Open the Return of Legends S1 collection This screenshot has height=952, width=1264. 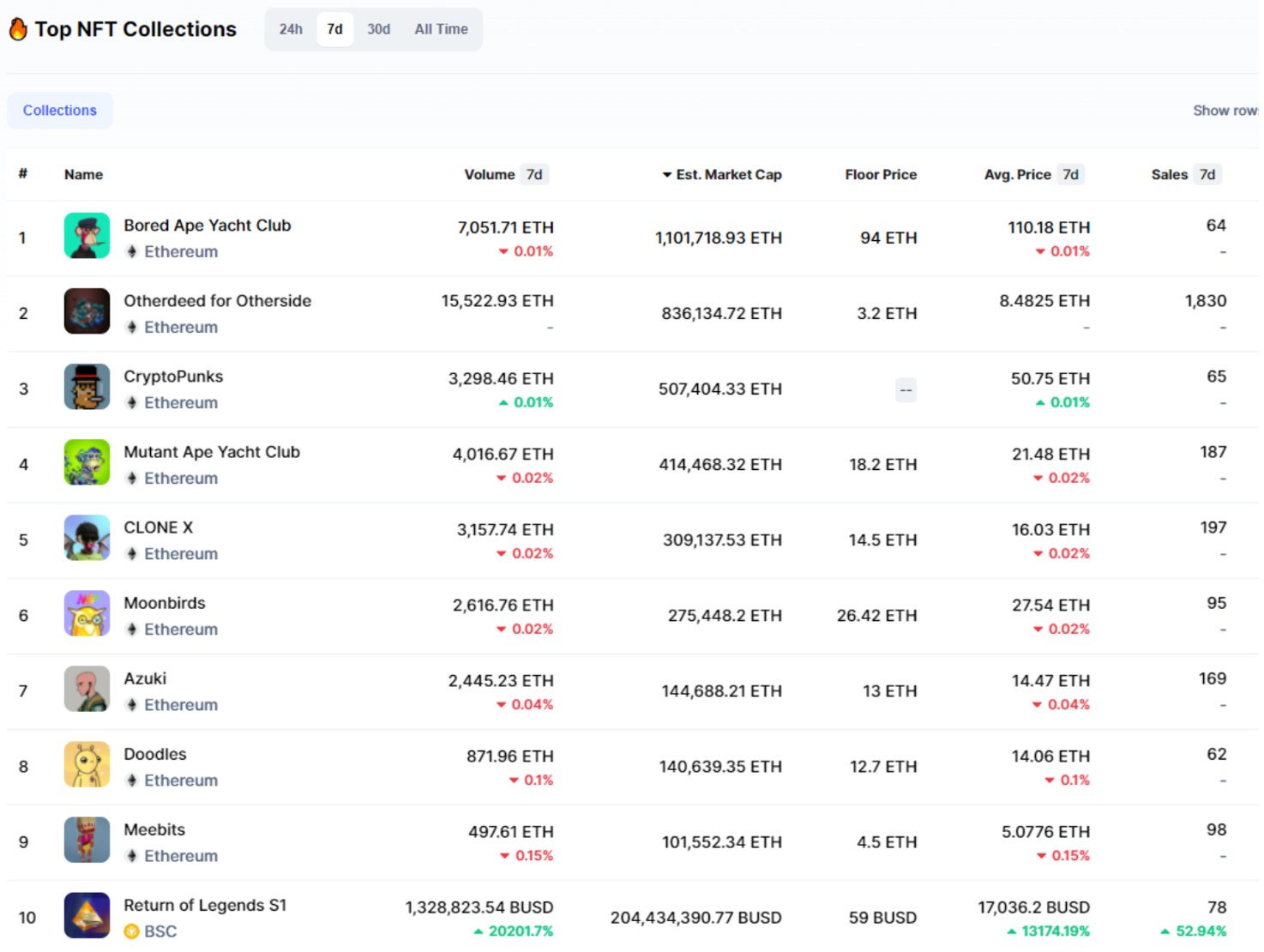(x=205, y=905)
